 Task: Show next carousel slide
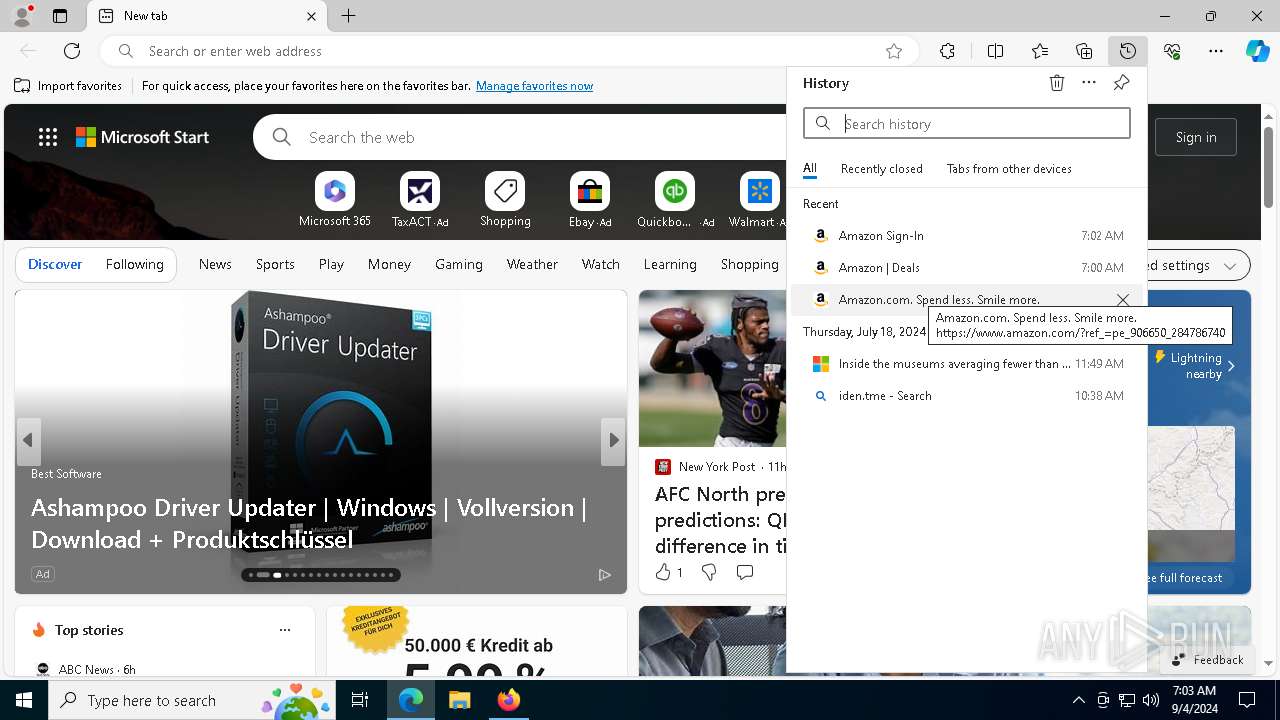pyautogui.click(x=612, y=440)
